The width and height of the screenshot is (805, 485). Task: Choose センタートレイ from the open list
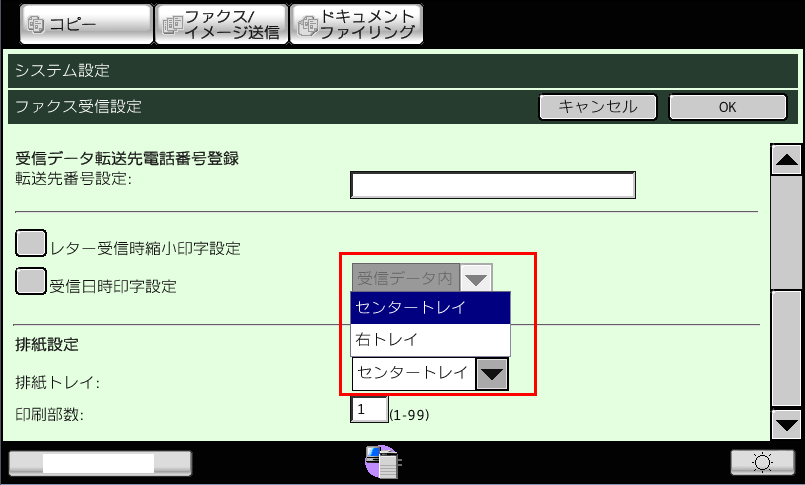430,308
